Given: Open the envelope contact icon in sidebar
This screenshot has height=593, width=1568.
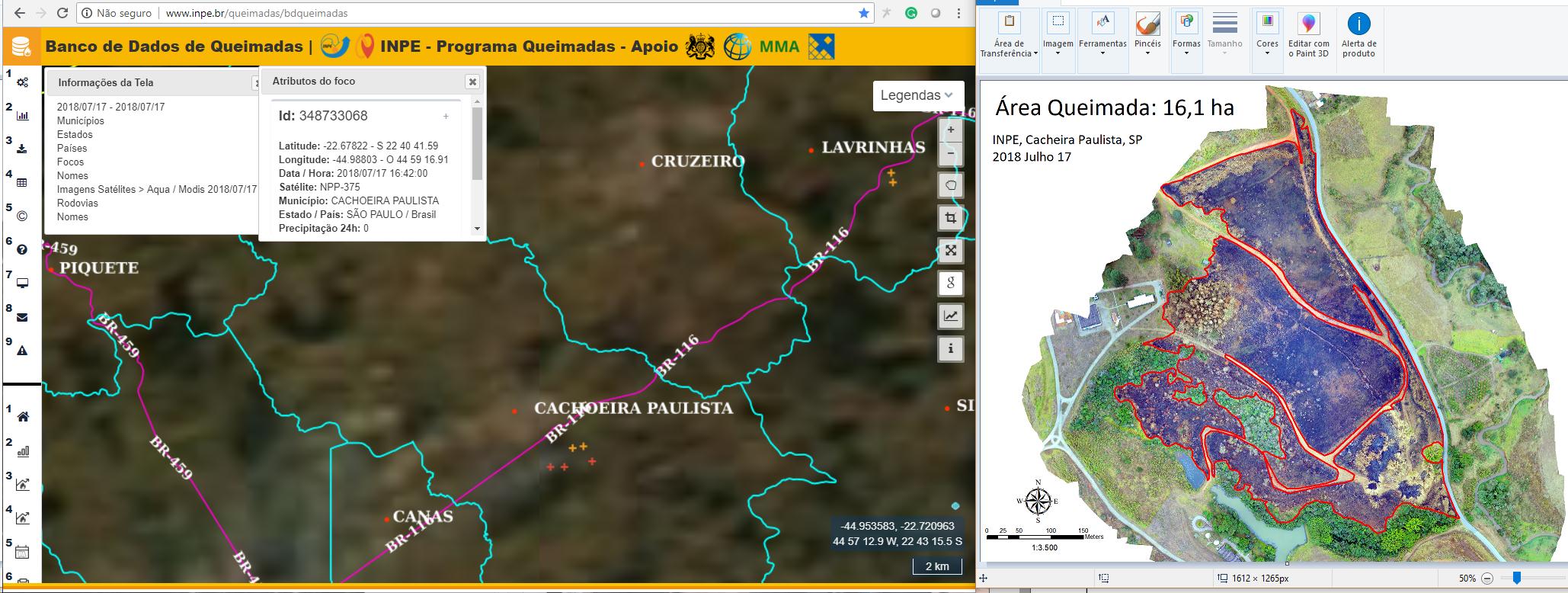Looking at the screenshot, I should click(22, 317).
